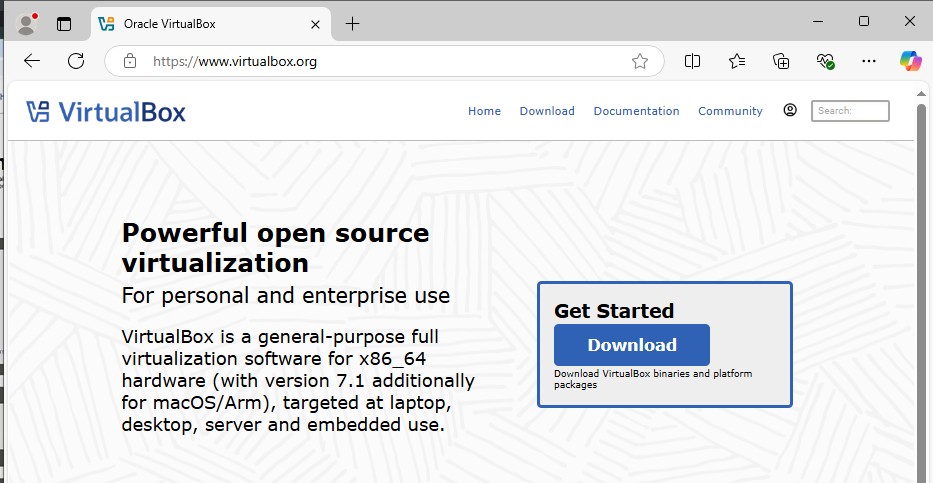Image resolution: width=933 pixels, height=483 pixels.
Task: Click 'For personal and enterprise use' text
Action: click(286, 296)
